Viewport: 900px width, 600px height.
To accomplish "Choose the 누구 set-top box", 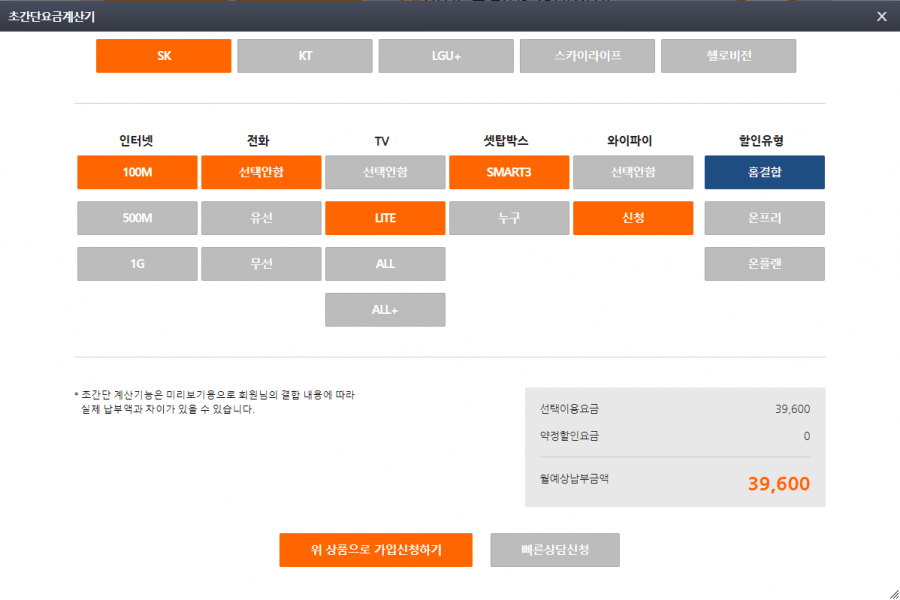I will tap(509, 218).
